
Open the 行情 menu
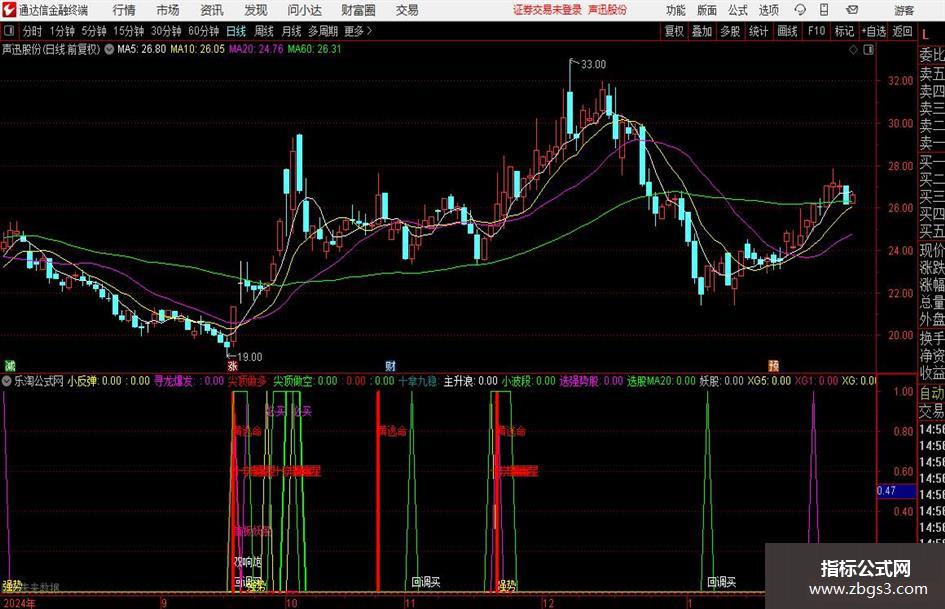tap(124, 10)
